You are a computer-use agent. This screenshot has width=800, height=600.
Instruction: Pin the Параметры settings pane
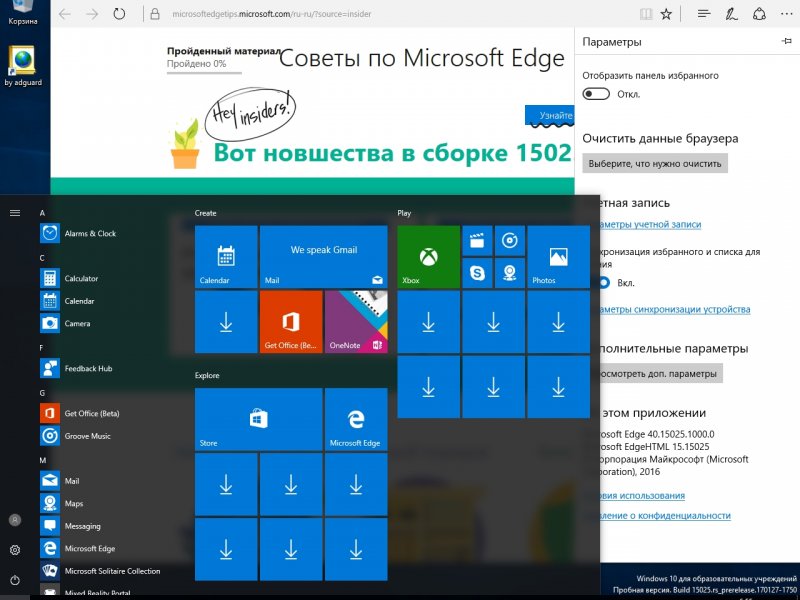coord(786,41)
